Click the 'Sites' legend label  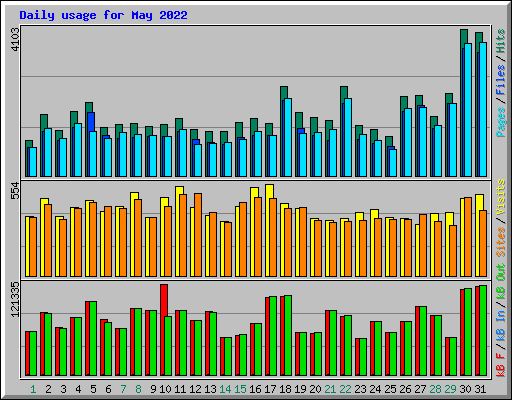coord(500,241)
